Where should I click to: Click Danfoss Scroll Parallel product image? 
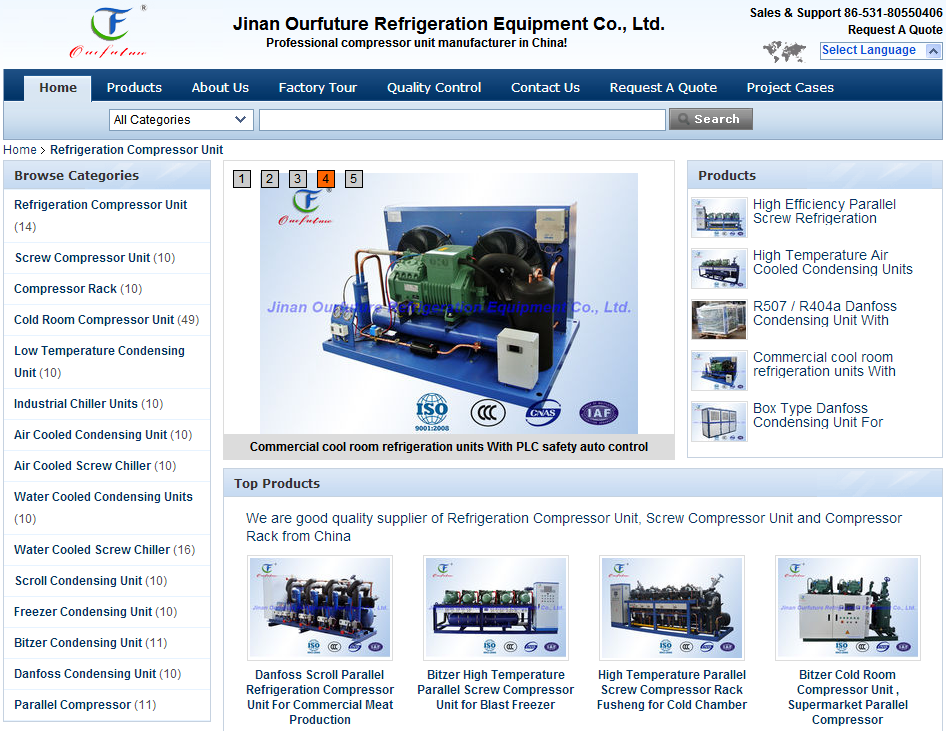click(320, 607)
